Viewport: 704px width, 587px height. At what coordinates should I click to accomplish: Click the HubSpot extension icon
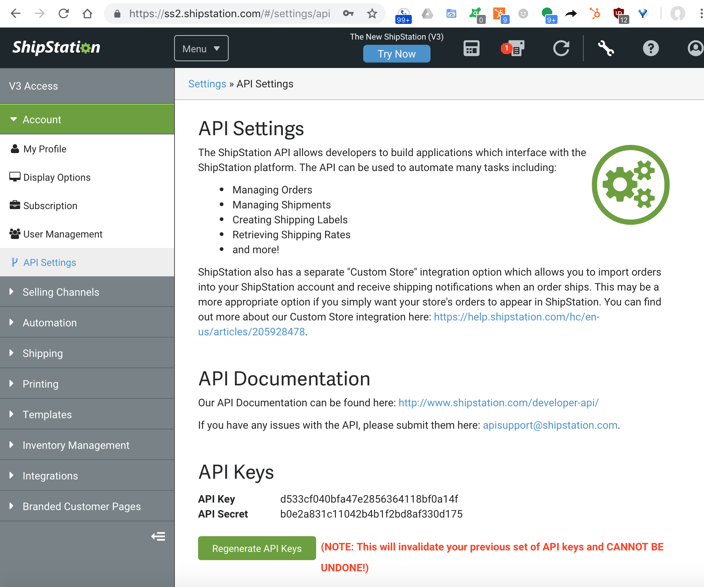point(595,13)
